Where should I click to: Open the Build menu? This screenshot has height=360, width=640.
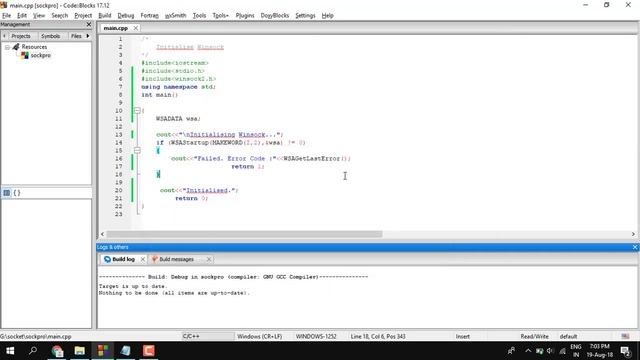105,16
